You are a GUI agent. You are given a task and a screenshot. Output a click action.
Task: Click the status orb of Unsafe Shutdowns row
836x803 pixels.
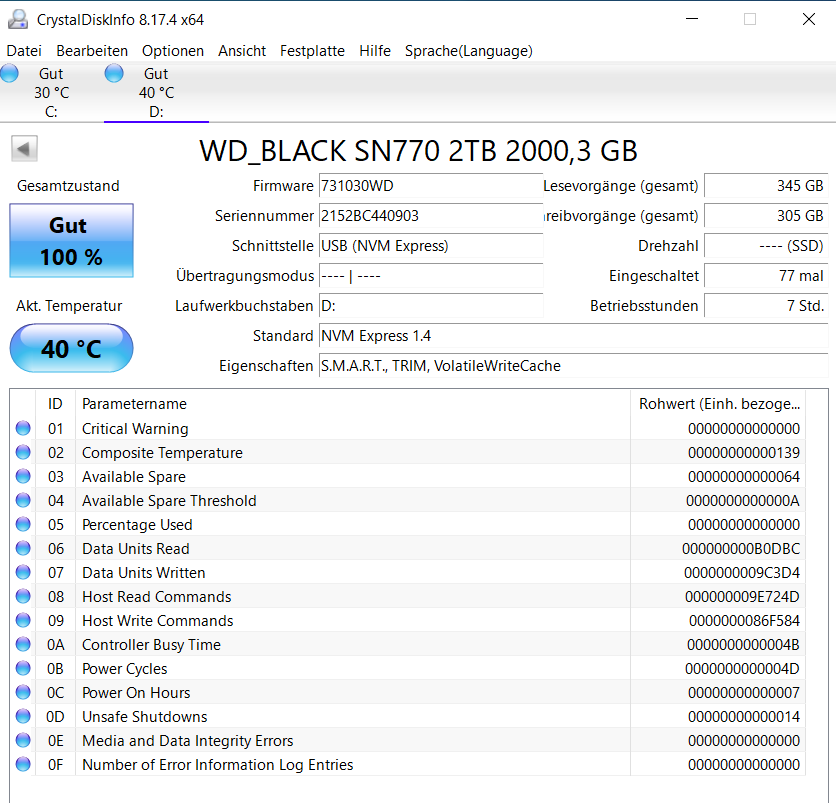point(23,716)
